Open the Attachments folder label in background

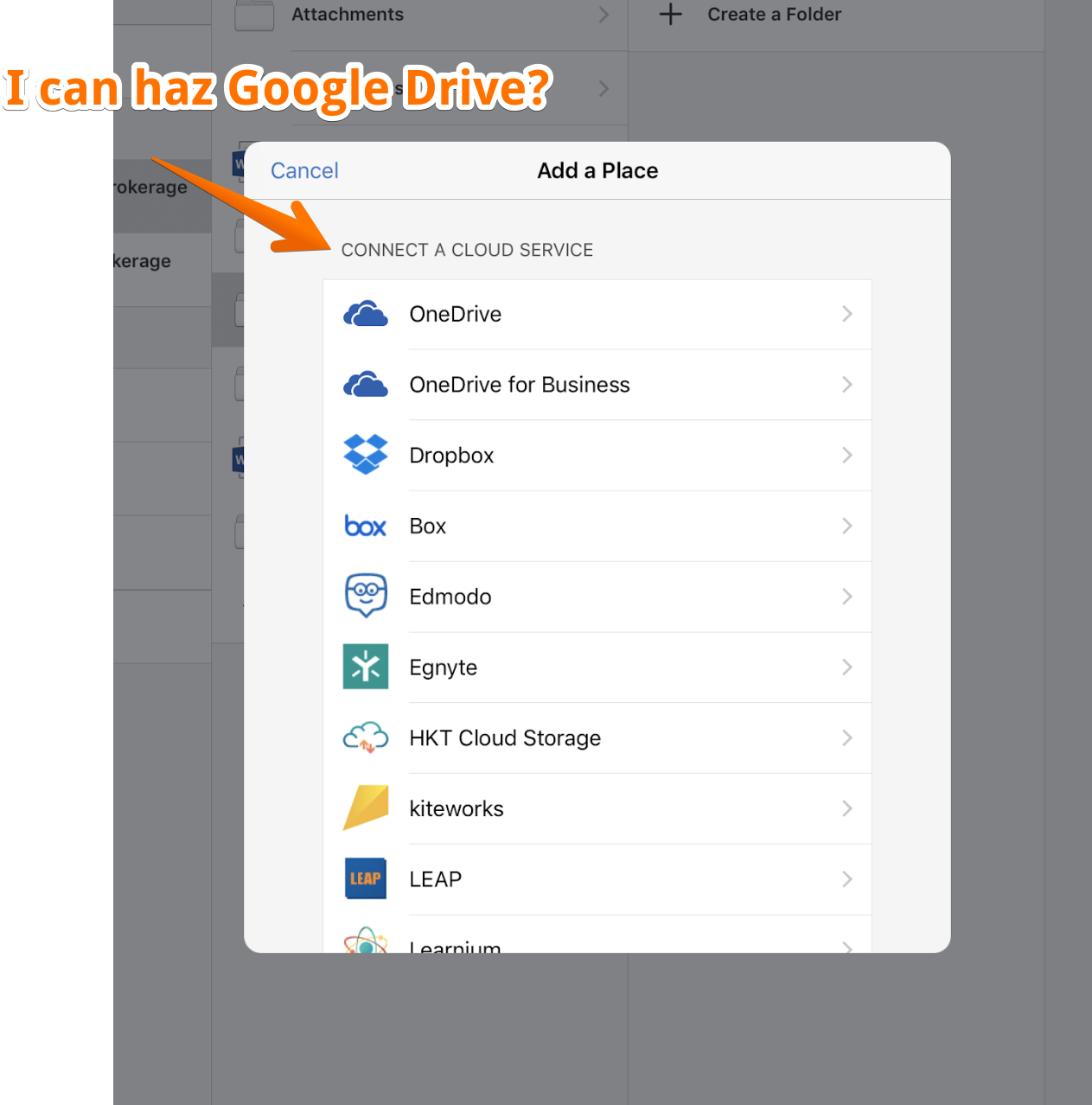coord(348,14)
